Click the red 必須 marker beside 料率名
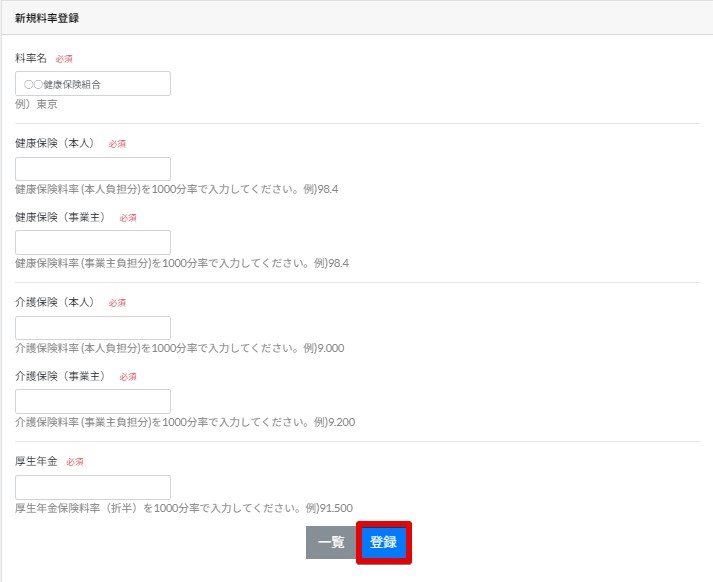 (x=64, y=59)
